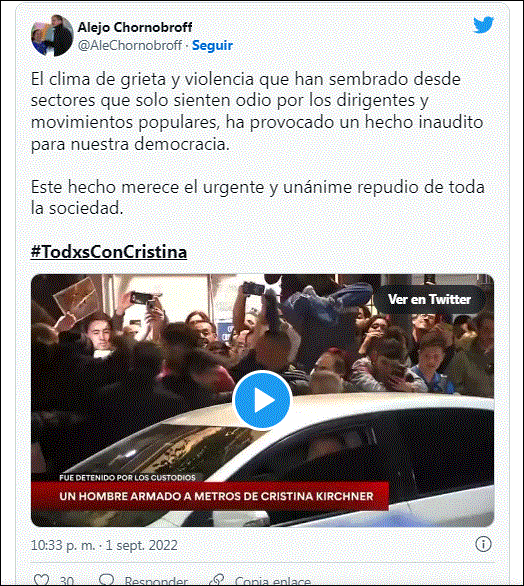Follow the account via Seguir
The image size is (524, 586).
[x=212, y=46]
